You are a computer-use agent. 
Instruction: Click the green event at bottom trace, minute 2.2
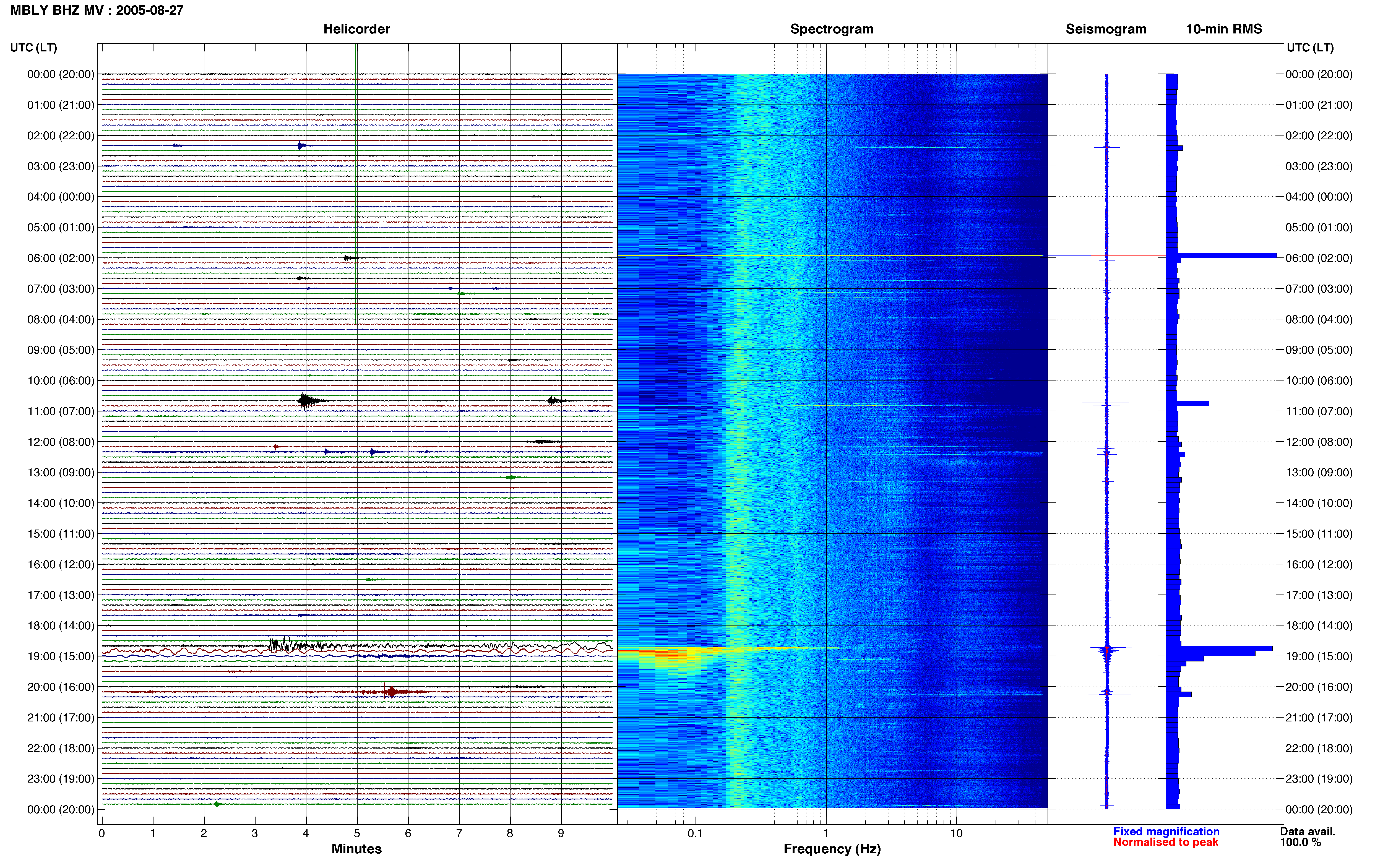point(217,804)
